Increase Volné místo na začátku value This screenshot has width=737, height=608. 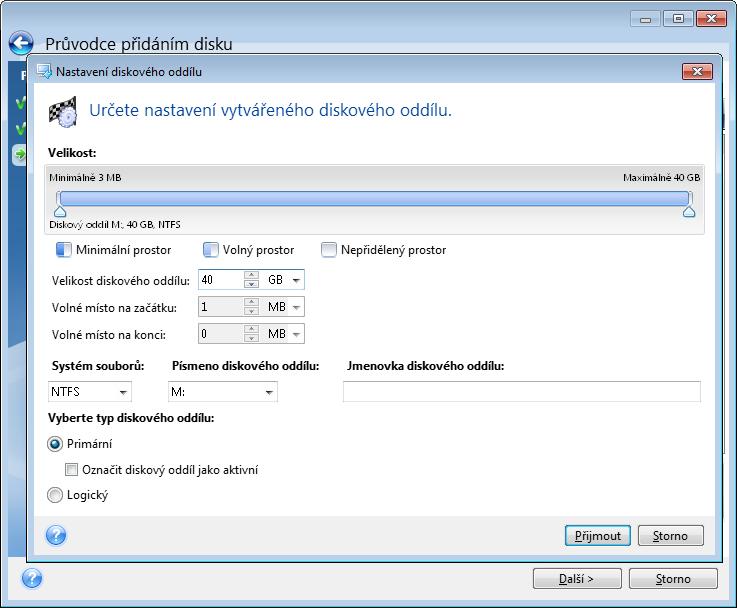pos(251,303)
